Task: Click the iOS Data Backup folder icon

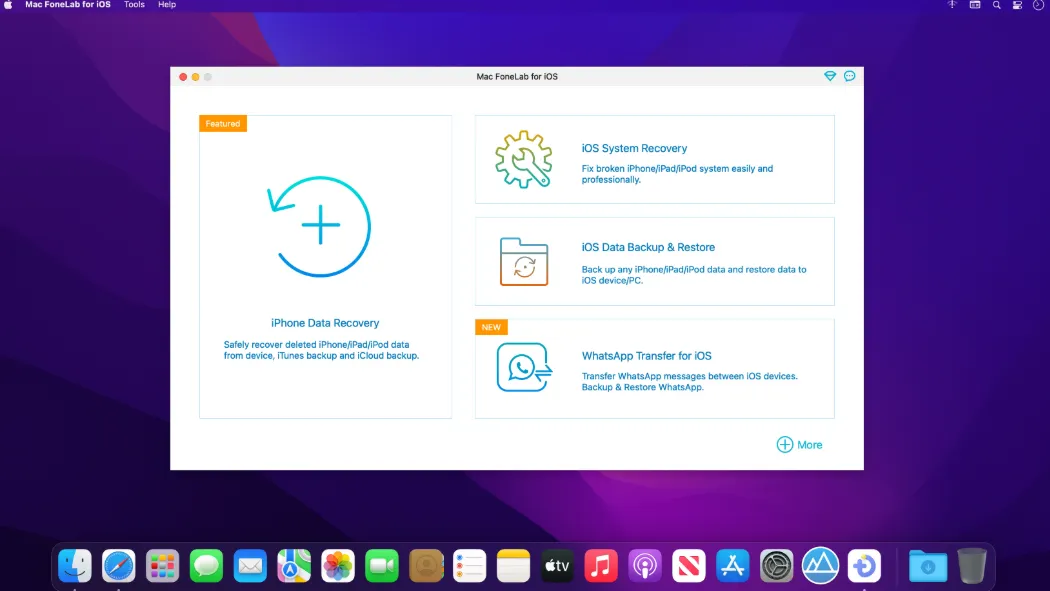Action: 524,262
